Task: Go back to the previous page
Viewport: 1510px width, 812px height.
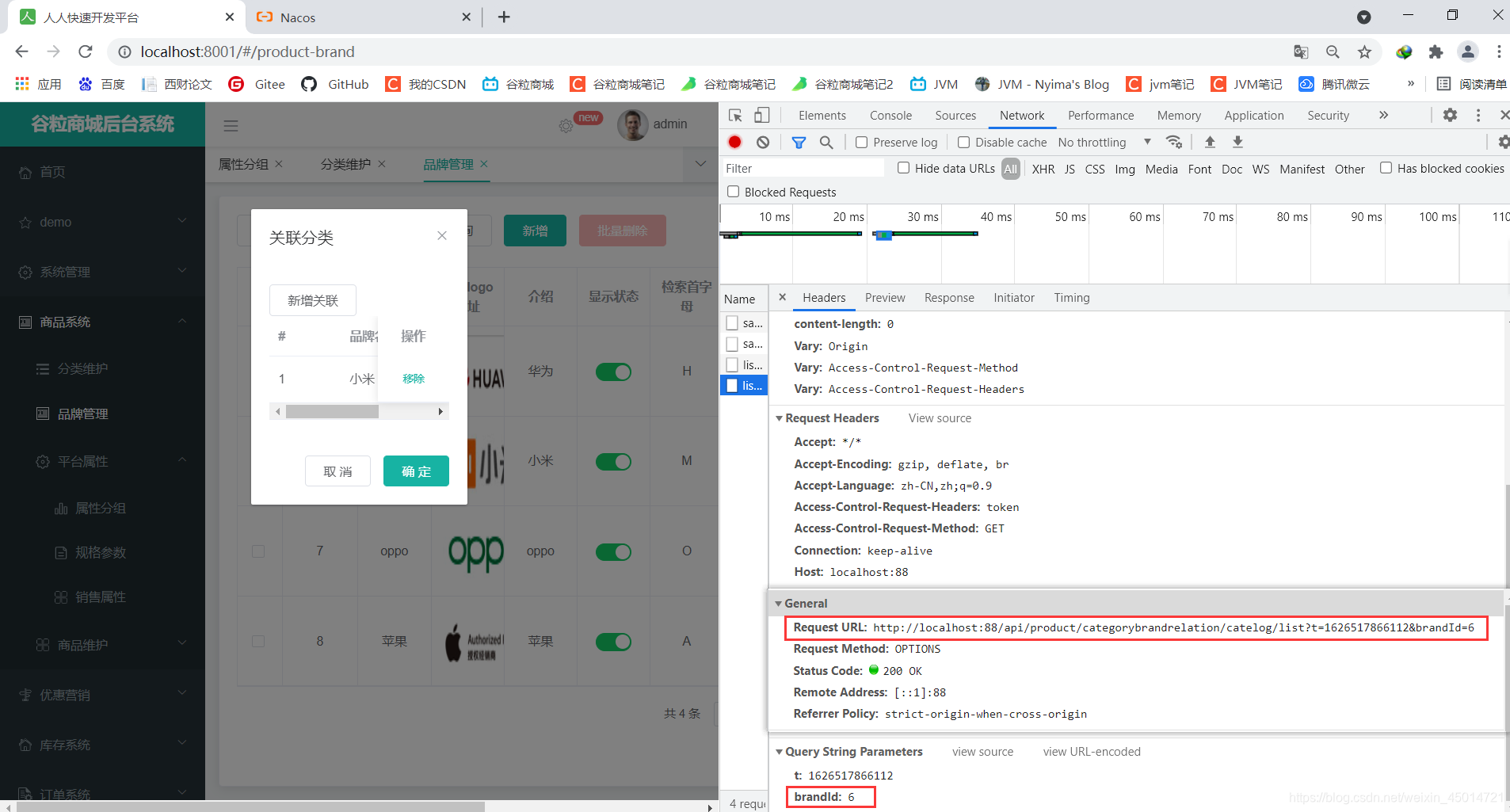Action: point(21,51)
